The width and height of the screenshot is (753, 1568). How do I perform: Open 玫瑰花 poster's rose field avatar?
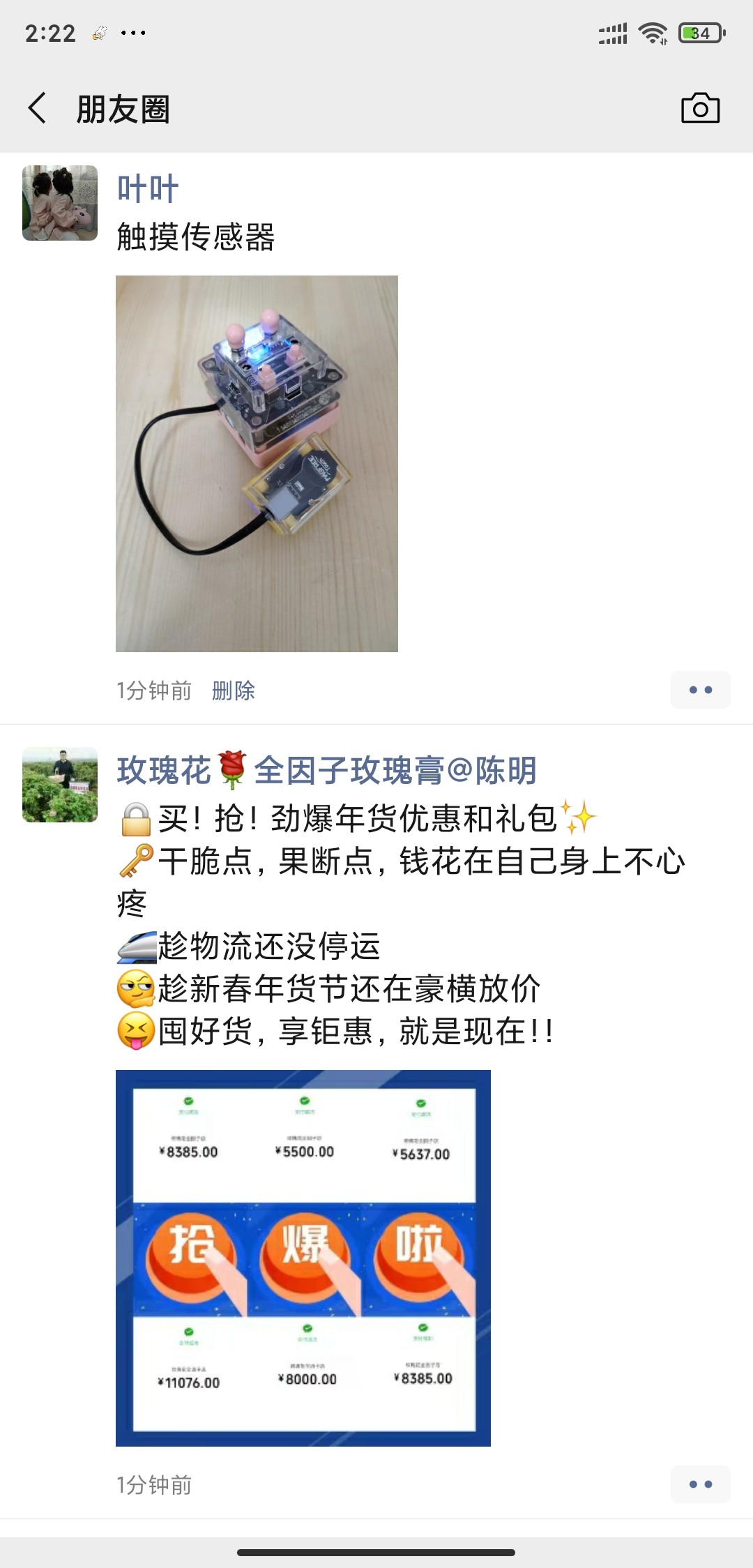pos(60,785)
